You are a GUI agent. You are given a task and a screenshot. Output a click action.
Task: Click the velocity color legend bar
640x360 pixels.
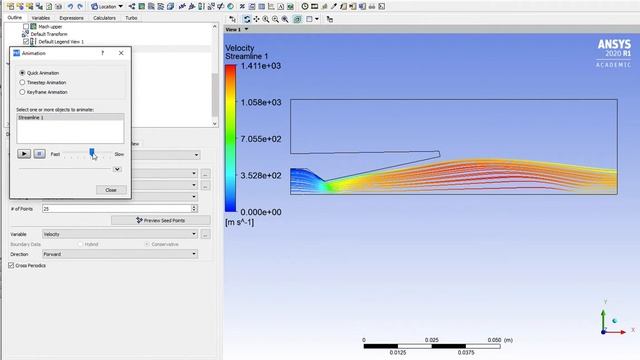[231, 138]
